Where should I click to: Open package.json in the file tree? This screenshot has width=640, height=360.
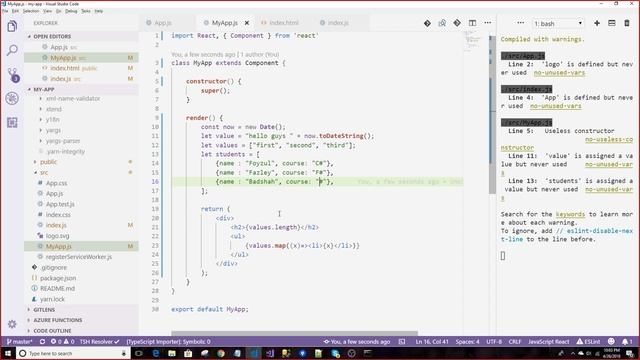58,278
